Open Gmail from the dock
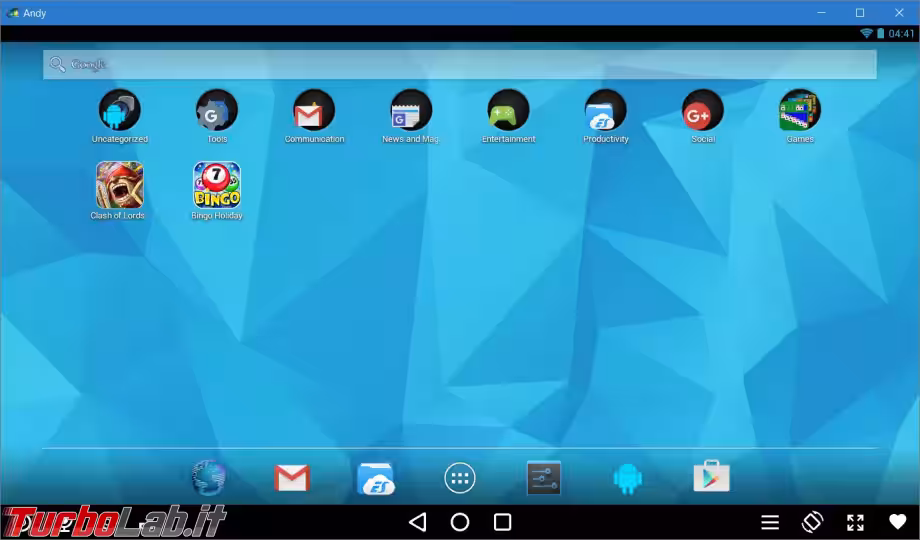The image size is (920, 540). (292, 478)
